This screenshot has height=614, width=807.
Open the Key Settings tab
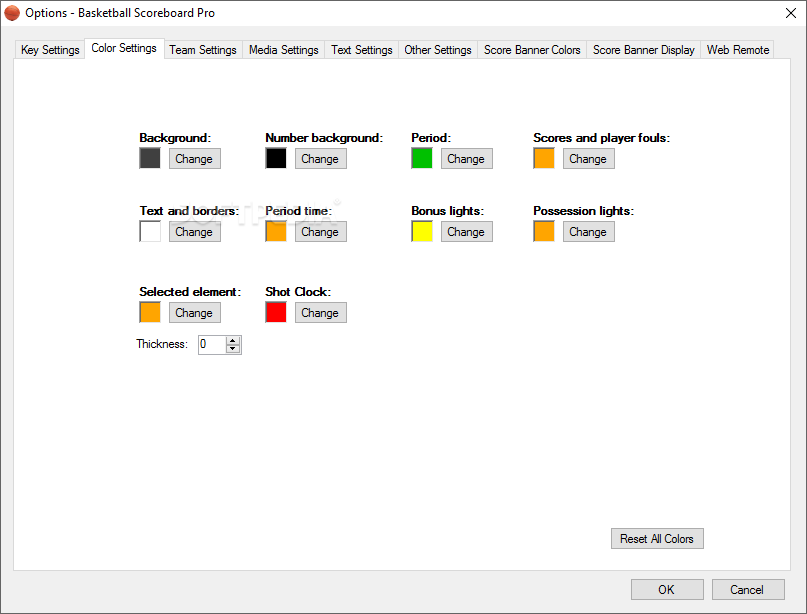pos(50,50)
